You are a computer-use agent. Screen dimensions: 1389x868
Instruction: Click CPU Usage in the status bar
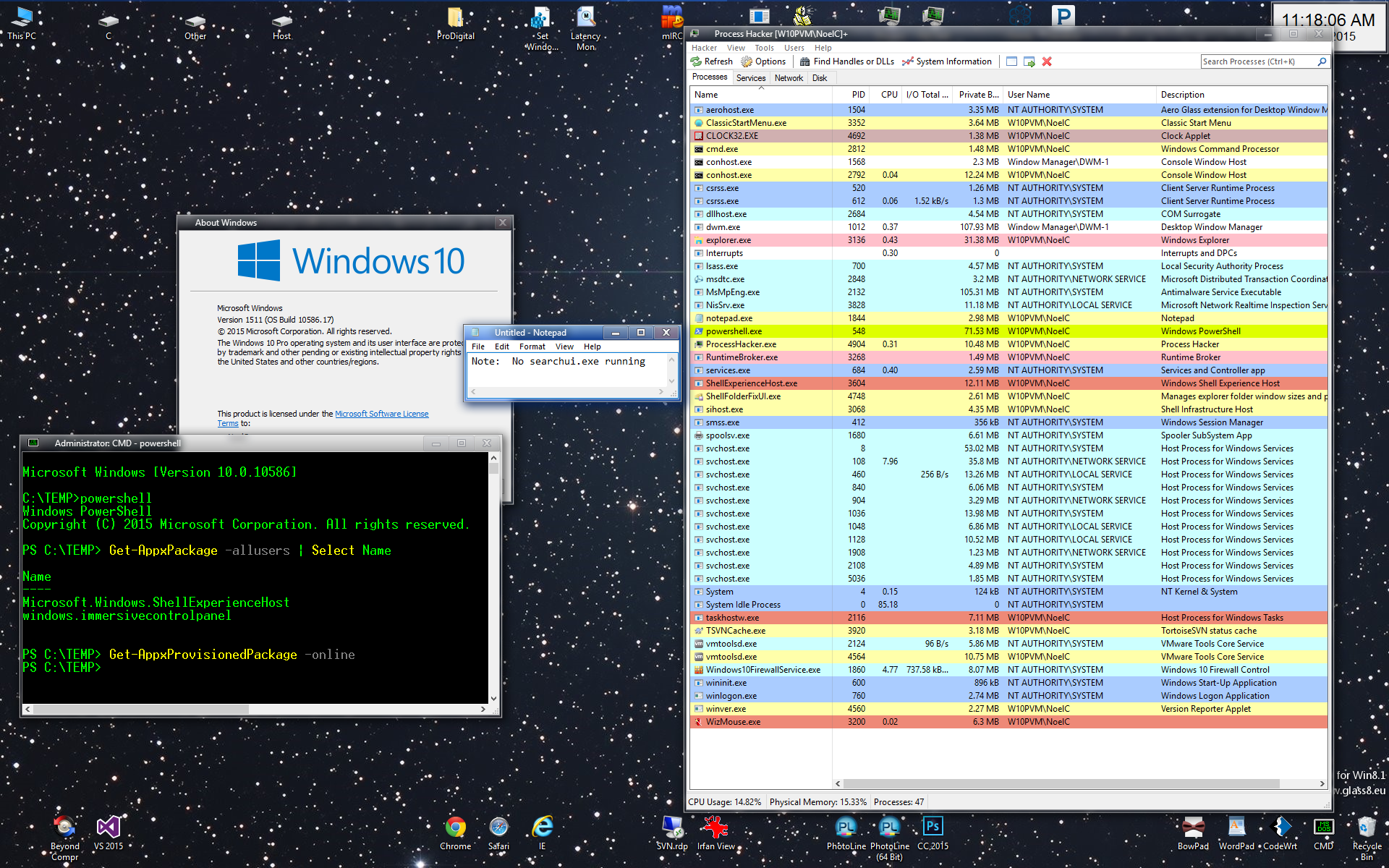724,802
